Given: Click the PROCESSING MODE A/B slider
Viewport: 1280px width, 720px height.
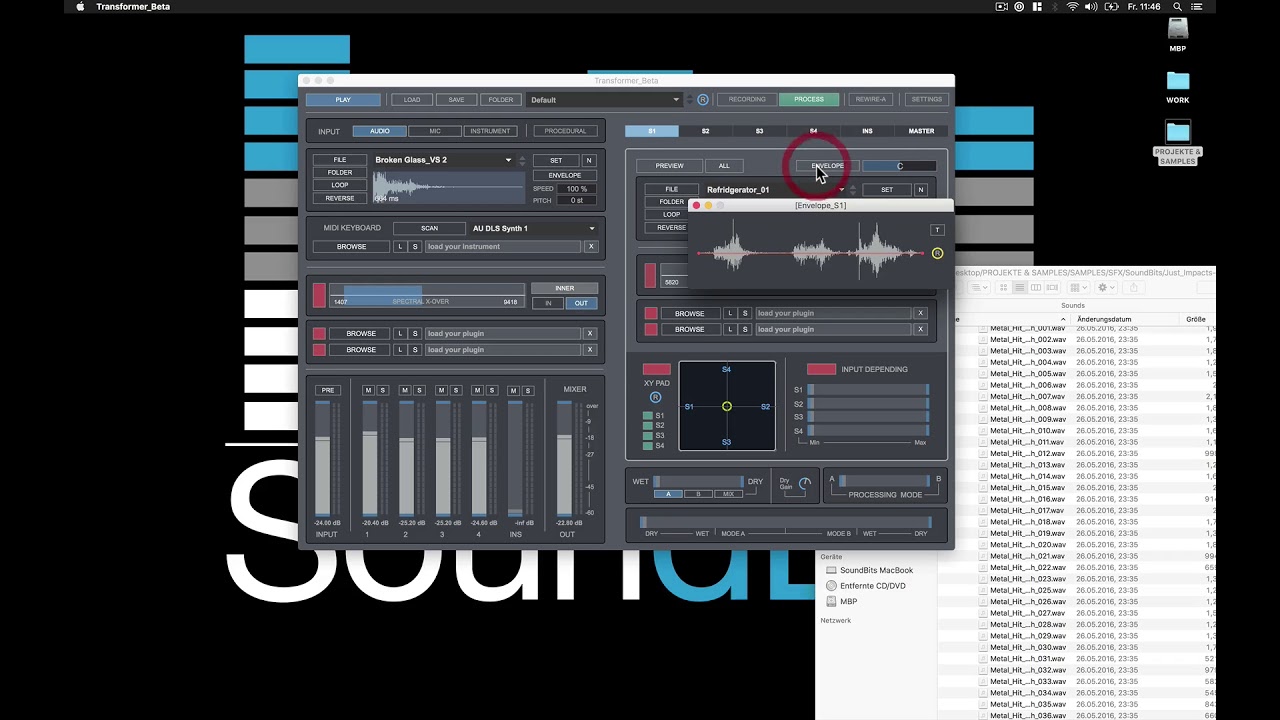Looking at the screenshot, I should (x=884, y=481).
